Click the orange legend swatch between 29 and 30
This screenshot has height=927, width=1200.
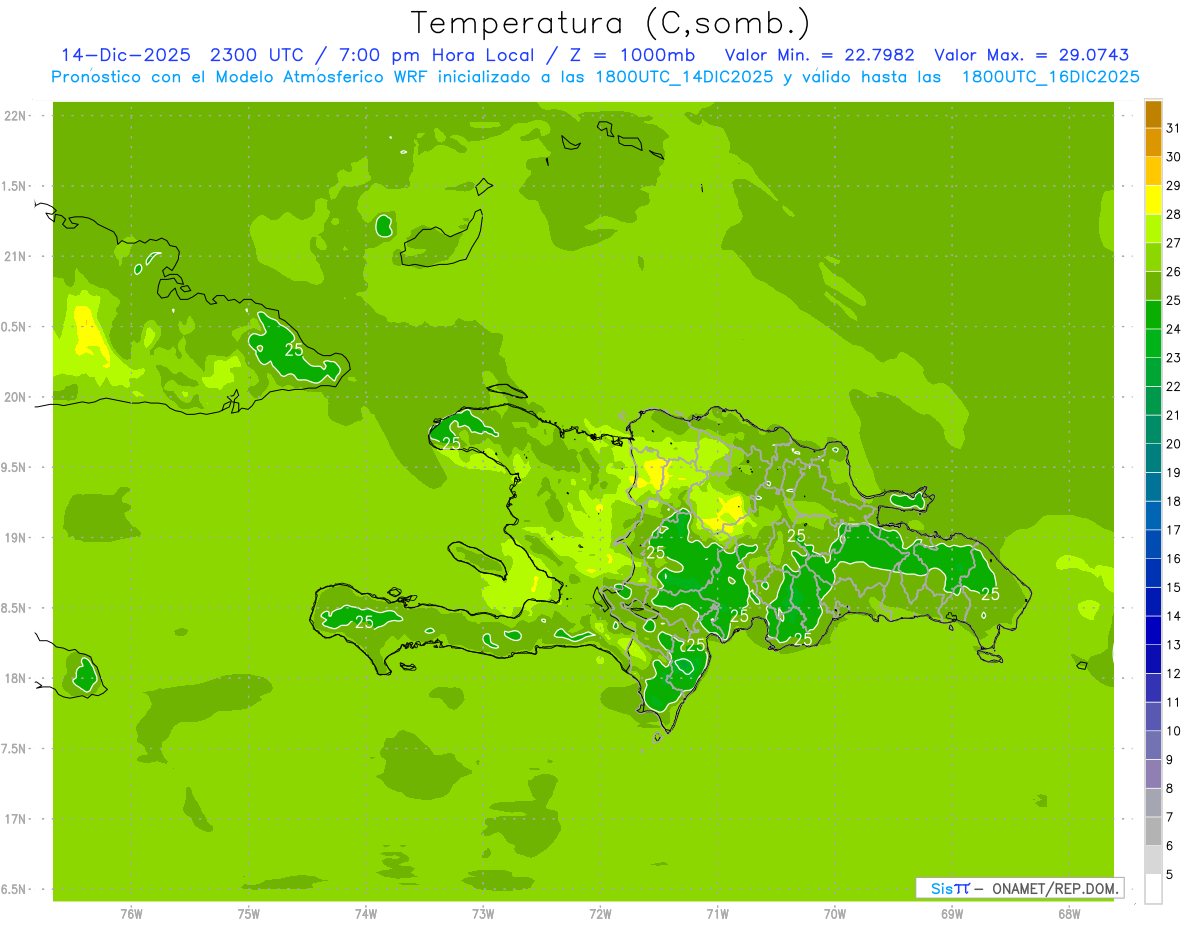click(x=1153, y=171)
